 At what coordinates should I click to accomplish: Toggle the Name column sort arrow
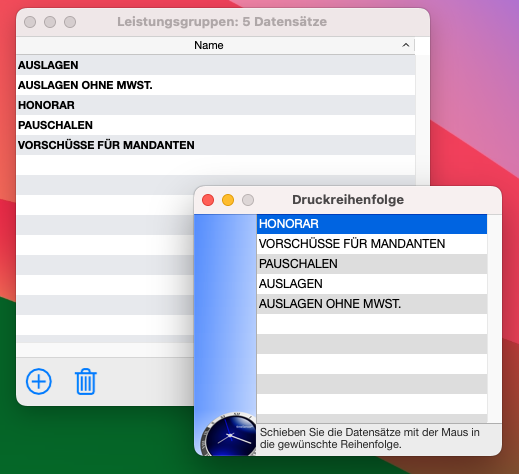[405, 45]
